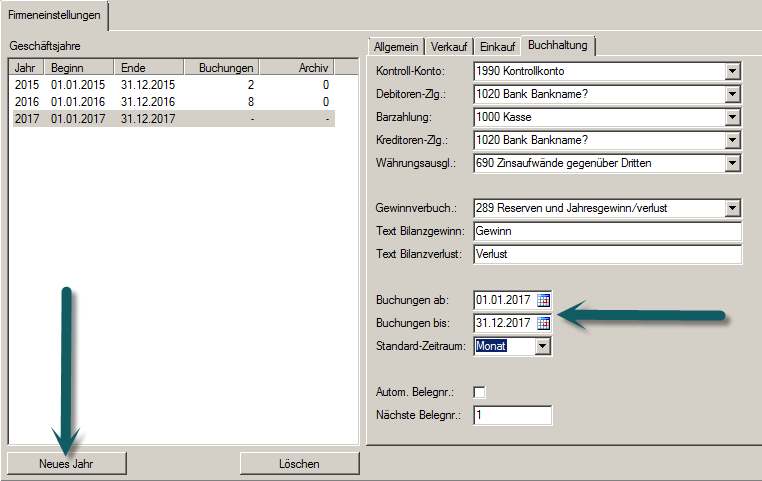Image resolution: width=762 pixels, height=481 pixels.
Task: Switch to the Verkauf tab
Action: [x=449, y=47]
